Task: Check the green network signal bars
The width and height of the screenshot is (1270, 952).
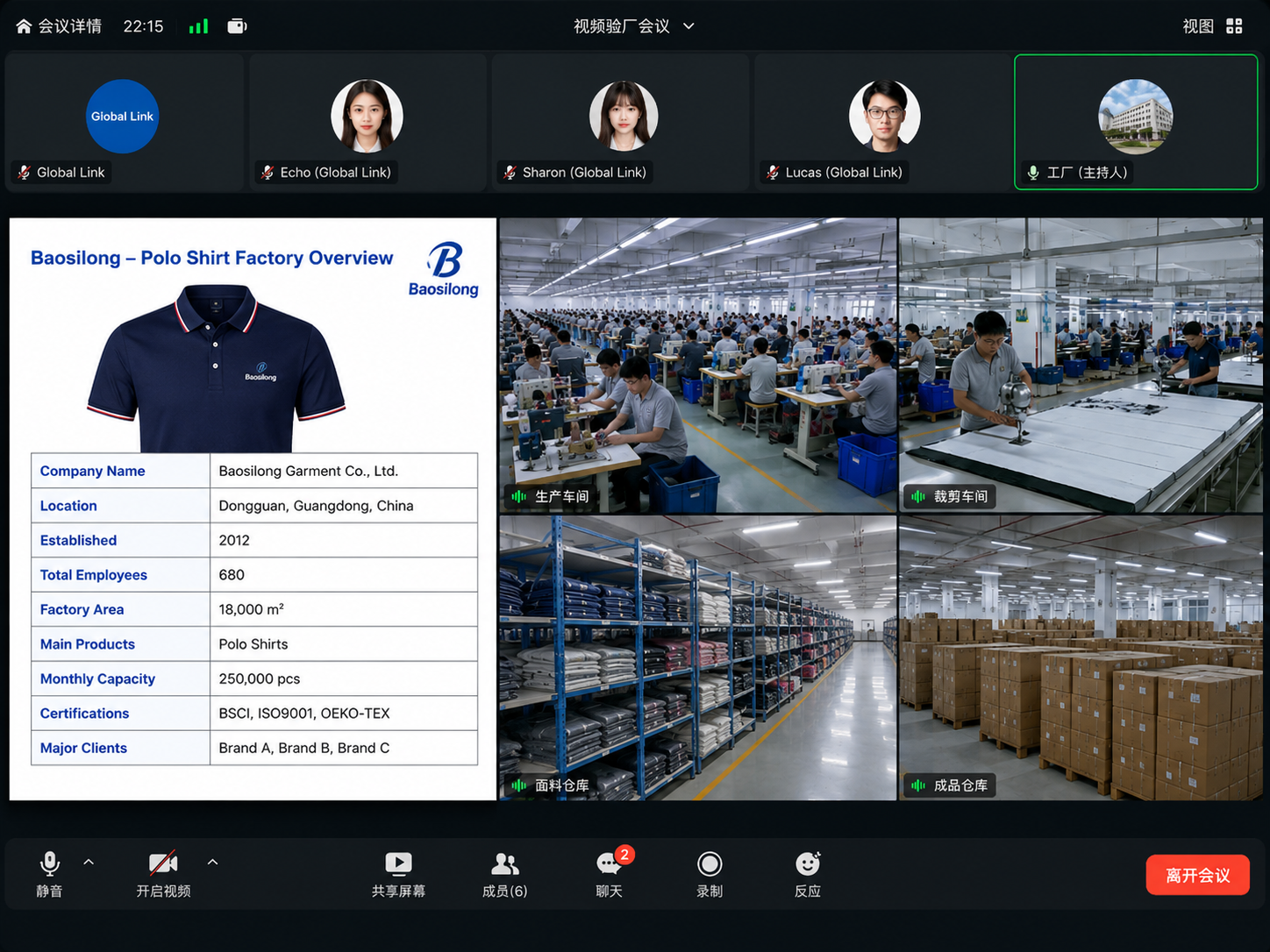Action: coord(199,26)
